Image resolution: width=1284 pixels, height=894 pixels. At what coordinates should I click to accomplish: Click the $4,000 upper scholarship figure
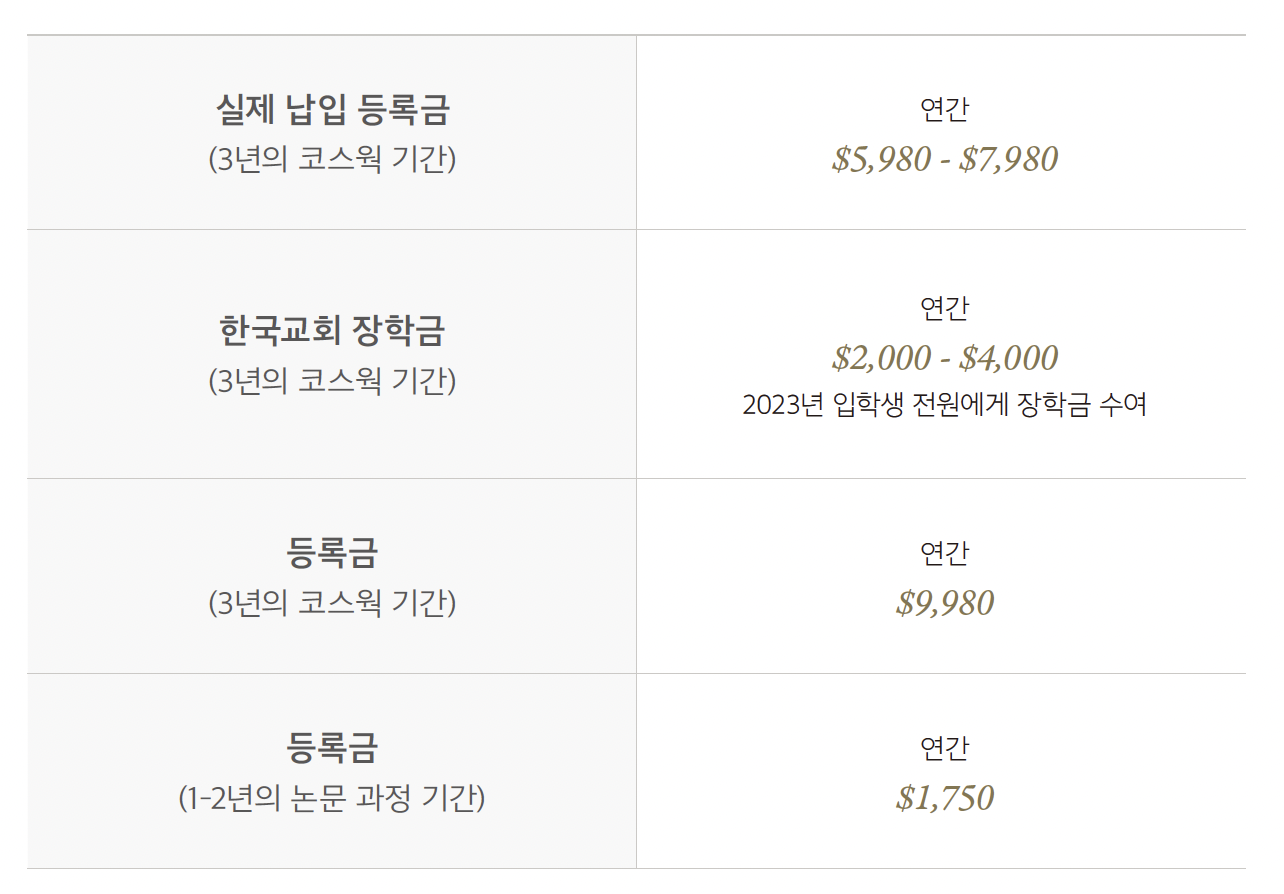(1008, 358)
